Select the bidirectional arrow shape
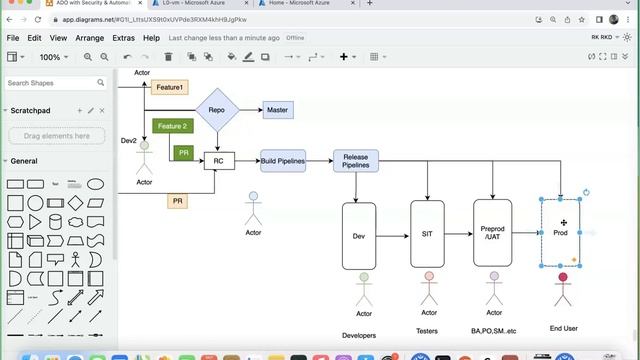This screenshot has height=360, width=640. 76,298
